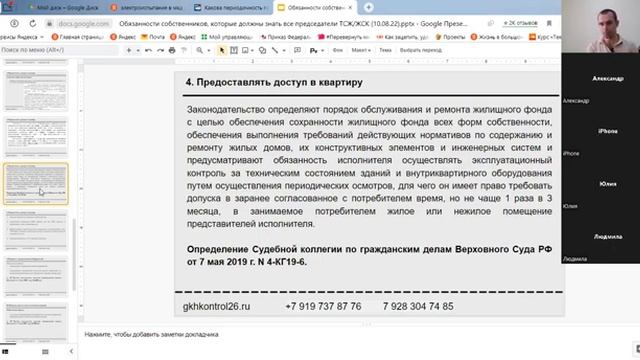Image resolution: width=640 pixels, height=360 pixels.
Task: Reload the current page
Action: [33, 24]
